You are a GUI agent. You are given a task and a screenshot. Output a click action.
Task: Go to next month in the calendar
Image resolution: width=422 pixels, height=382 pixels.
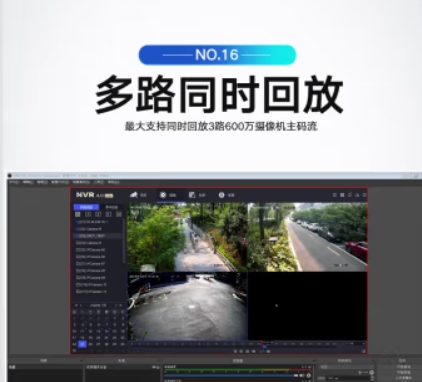[116, 305]
